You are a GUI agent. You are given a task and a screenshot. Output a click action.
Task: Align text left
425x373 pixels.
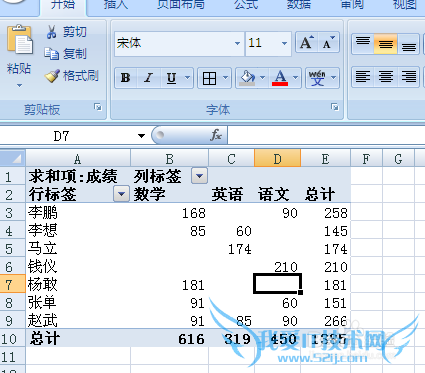click(x=363, y=77)
